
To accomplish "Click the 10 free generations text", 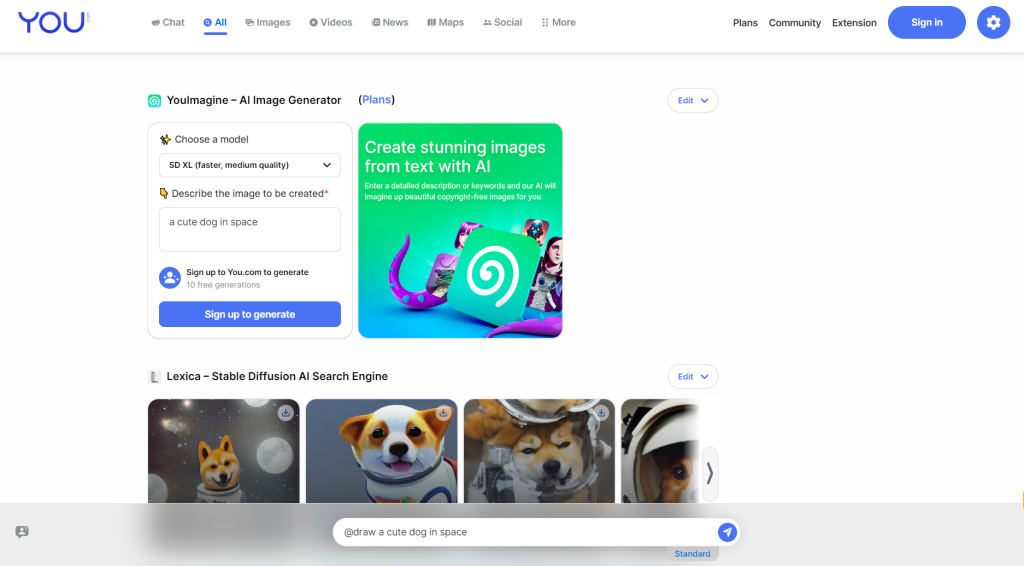I will (x=223, y=285).
